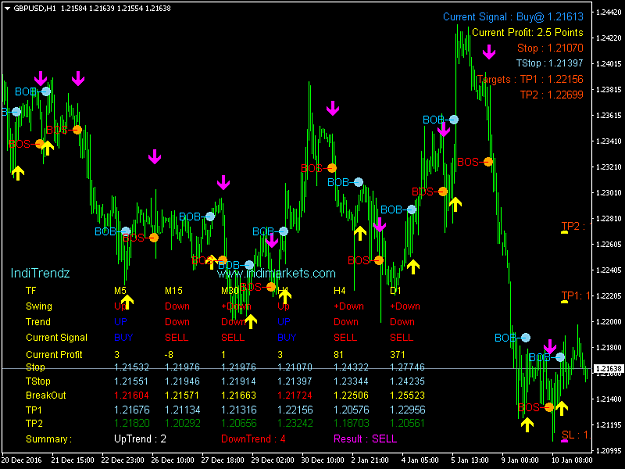Select the 'DownTrend : 4' summary text
The image size is (625, 469).
coord(254,439)
